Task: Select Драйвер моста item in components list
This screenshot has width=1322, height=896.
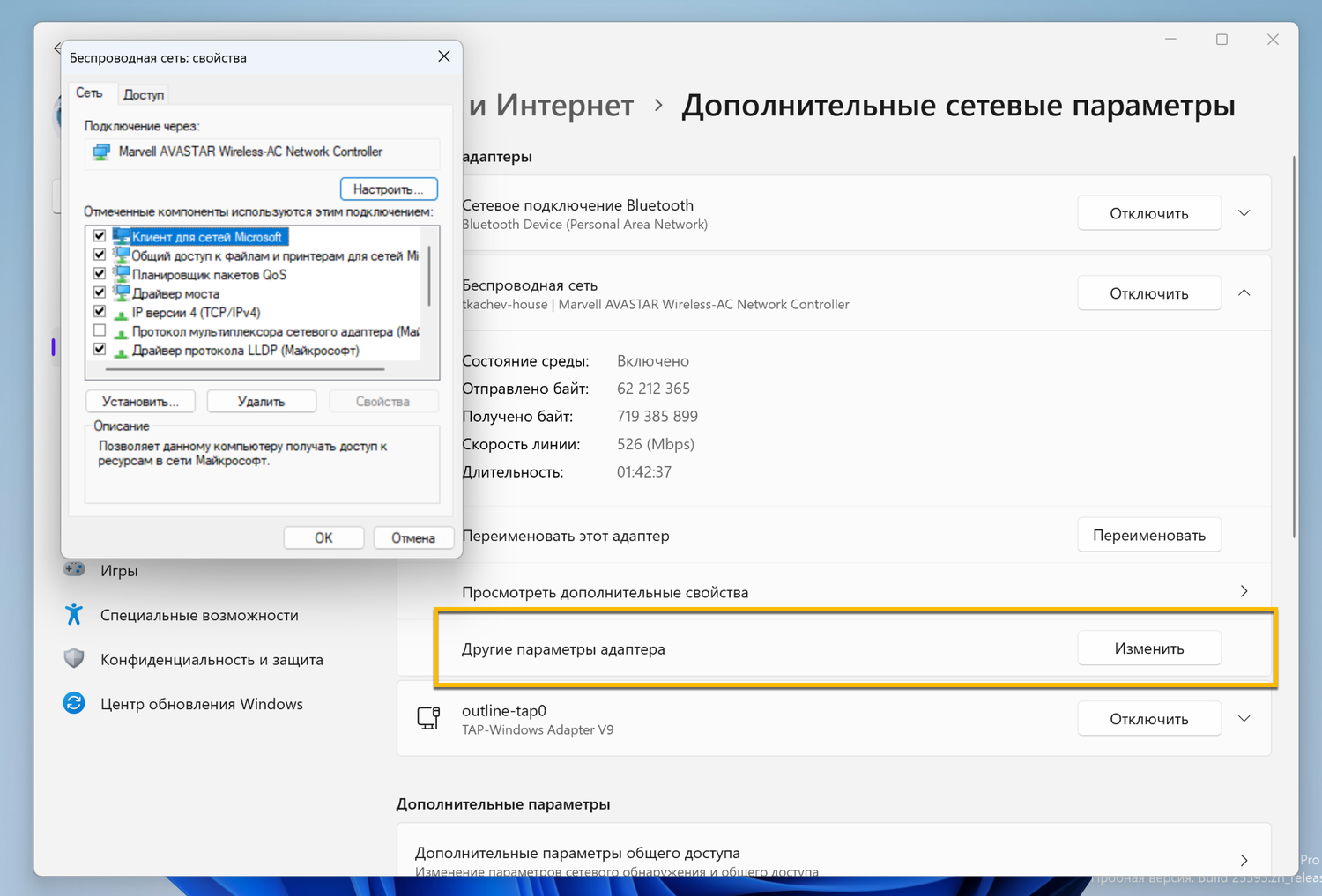Action: [x=175, y=293]
